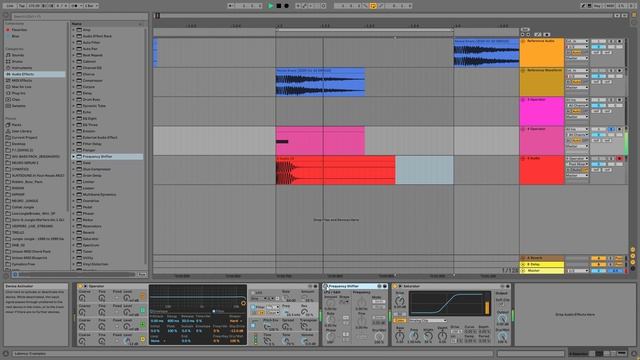Open Reference Audio output Master dropdown
This screenshot has width=640, height=360.
pyautogui.click(x=577, y=58)
